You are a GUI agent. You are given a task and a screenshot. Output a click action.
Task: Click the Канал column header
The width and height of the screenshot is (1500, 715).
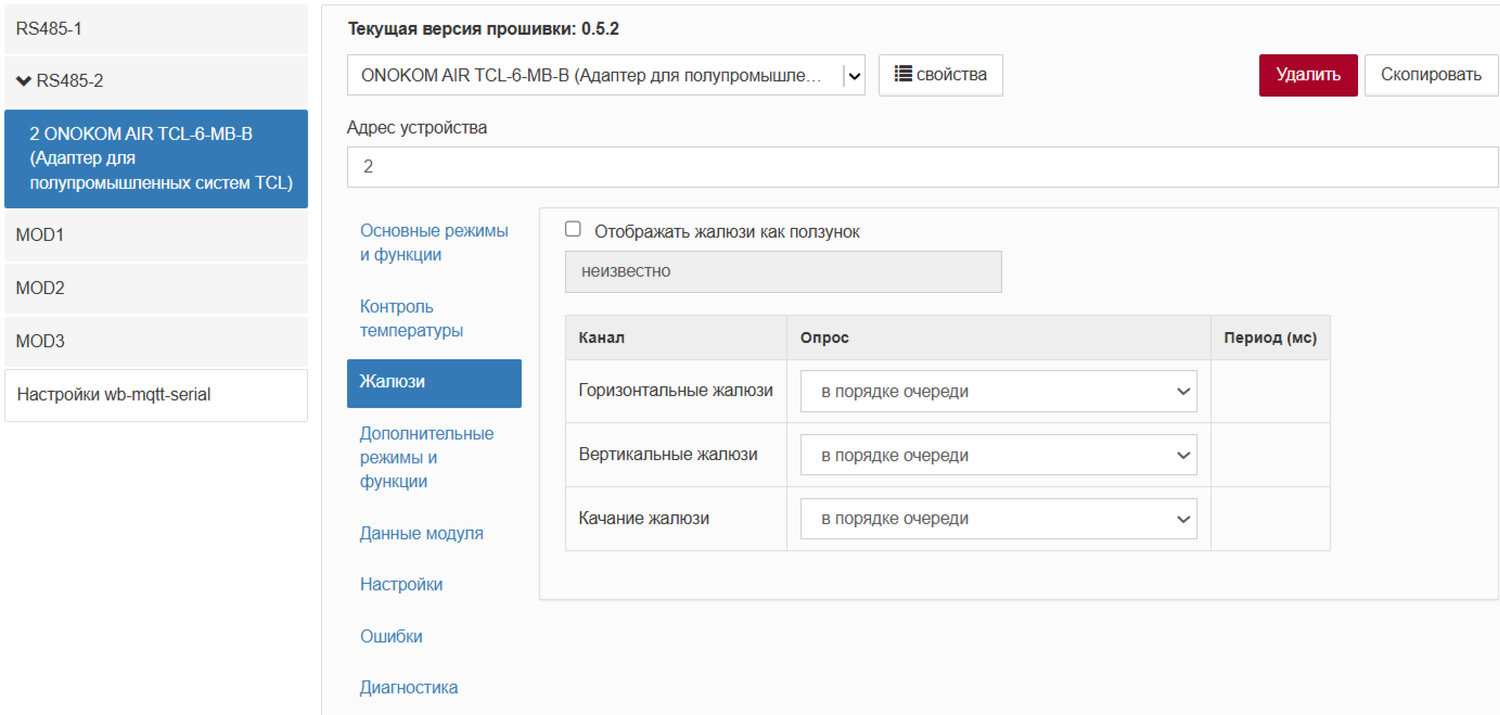tap(676, 338)
